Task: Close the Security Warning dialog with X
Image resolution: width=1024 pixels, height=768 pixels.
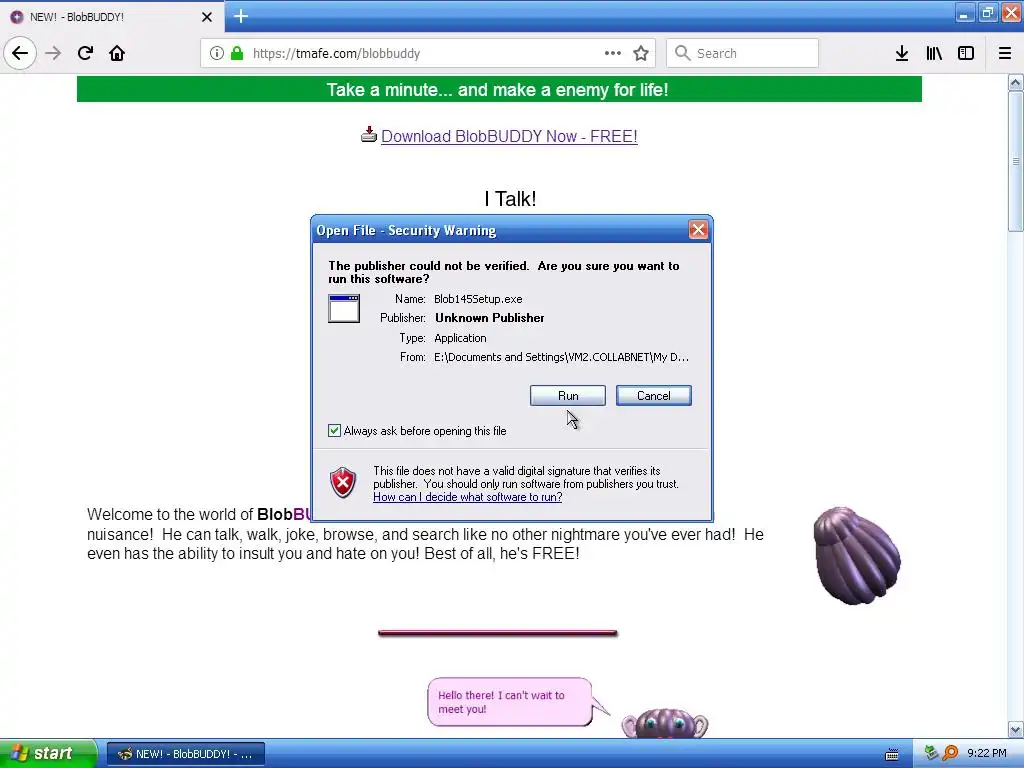Action: point(698,229)
